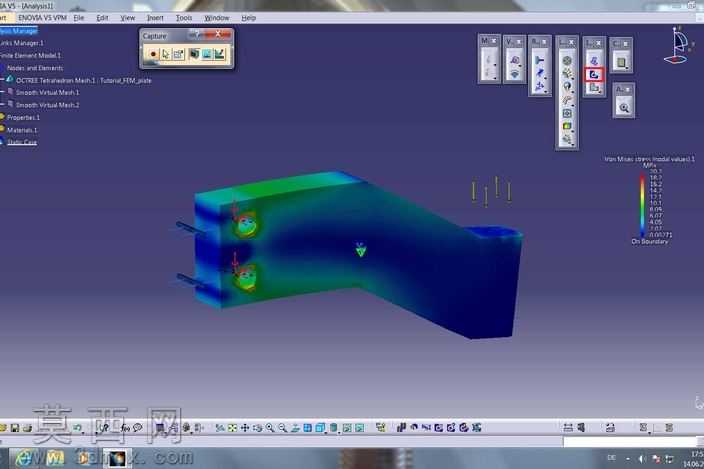
Task: Switch Capture toolbar to Vector mode
Action: coord(219,54)
